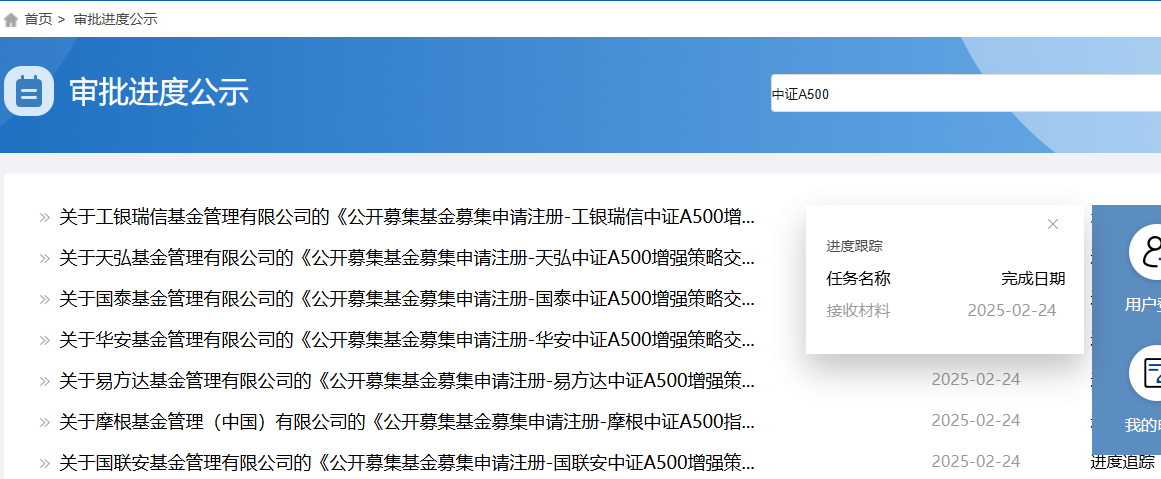
Task: Click the arrow bullet before 华安基金 row
Action: (x=44, y=341)
